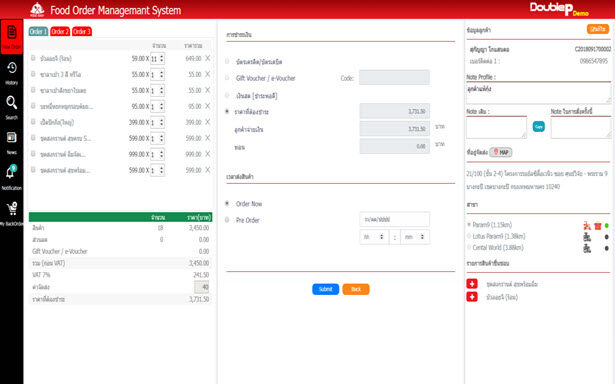This screenshot has height=384, width=615.
Task: Click the status dot for Lotus Param9
Action: (x=607, y=237)
